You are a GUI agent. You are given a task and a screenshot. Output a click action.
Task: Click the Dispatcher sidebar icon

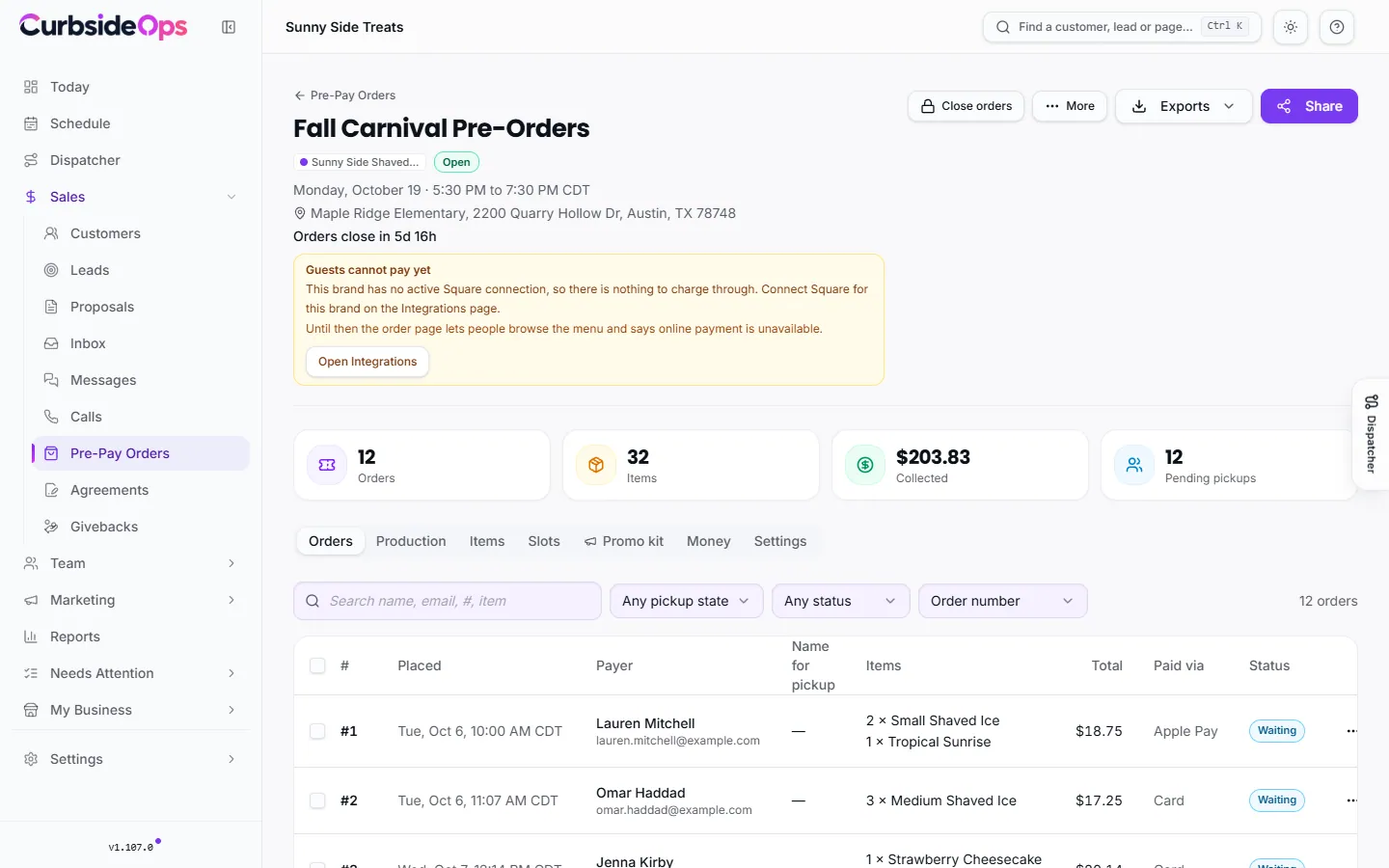[x=31, y=160]
